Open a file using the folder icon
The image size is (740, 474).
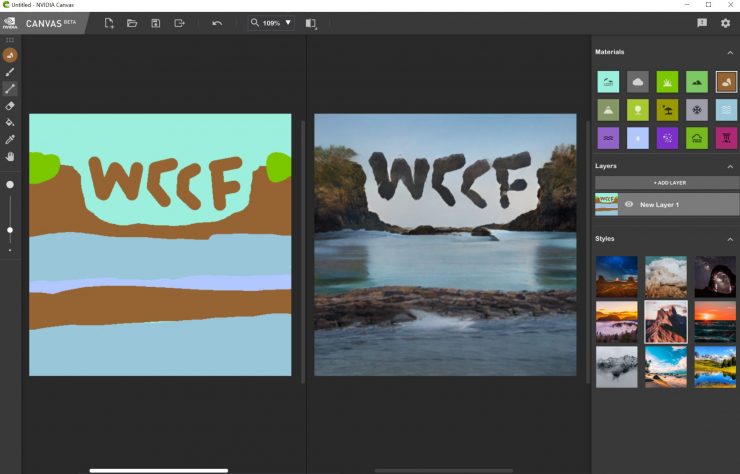[132, 23]
